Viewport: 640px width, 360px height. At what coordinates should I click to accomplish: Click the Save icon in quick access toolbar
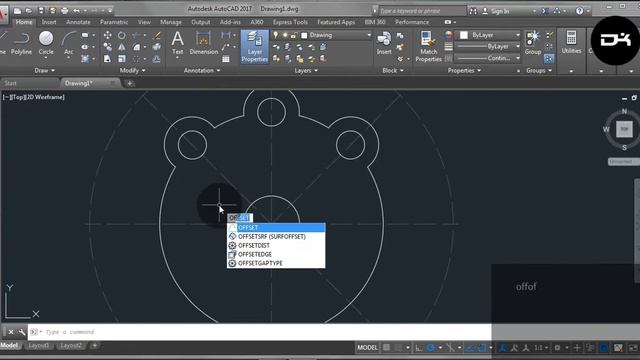(41, 11)
